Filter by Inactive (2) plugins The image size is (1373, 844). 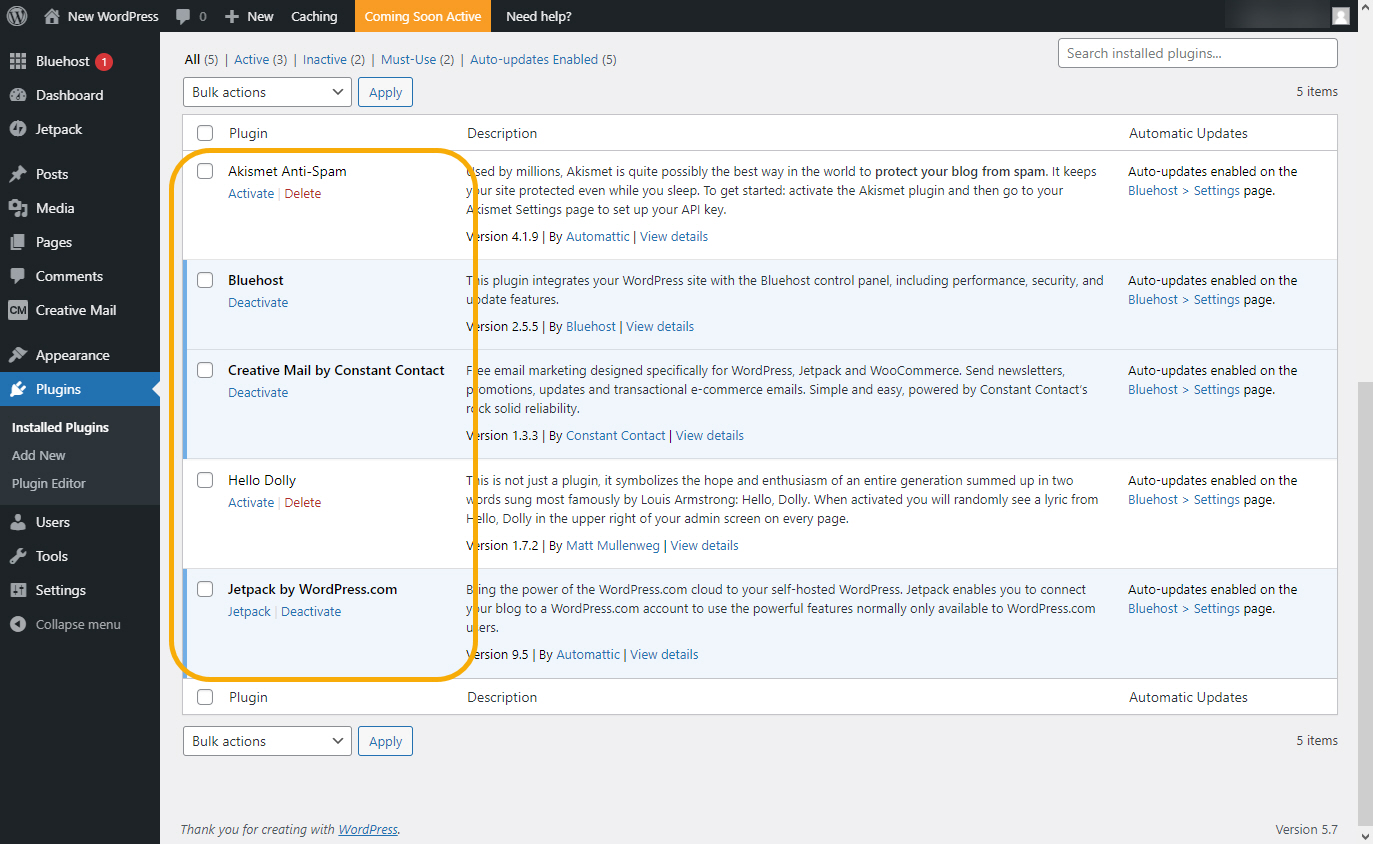click(334, 59)
